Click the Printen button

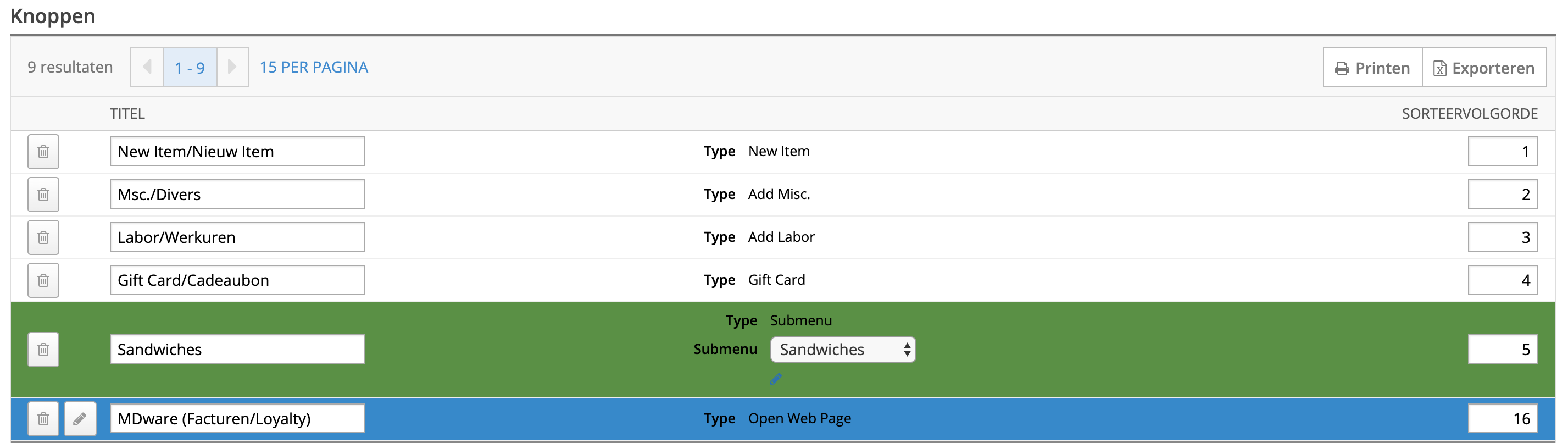pyautogui.click(x=1372, y=68)
